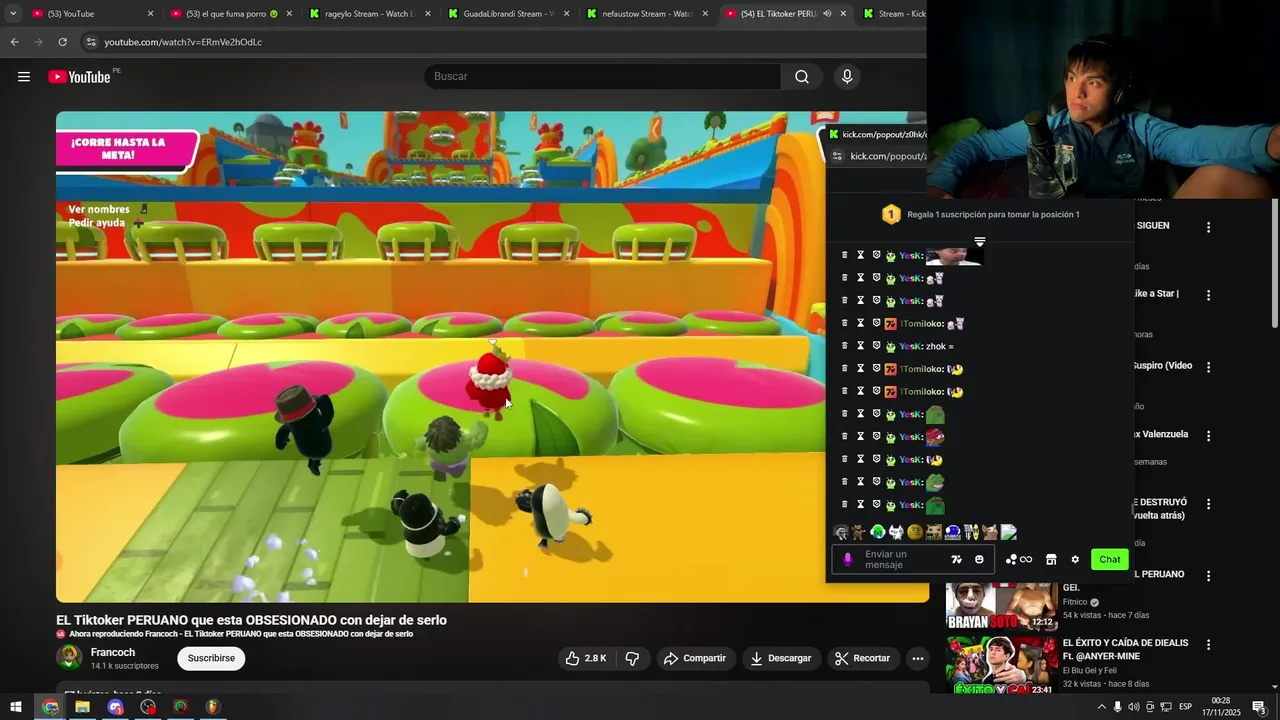1280x720 pixels.
Task: Click Descargar button
Action: [x=781, y=658]
